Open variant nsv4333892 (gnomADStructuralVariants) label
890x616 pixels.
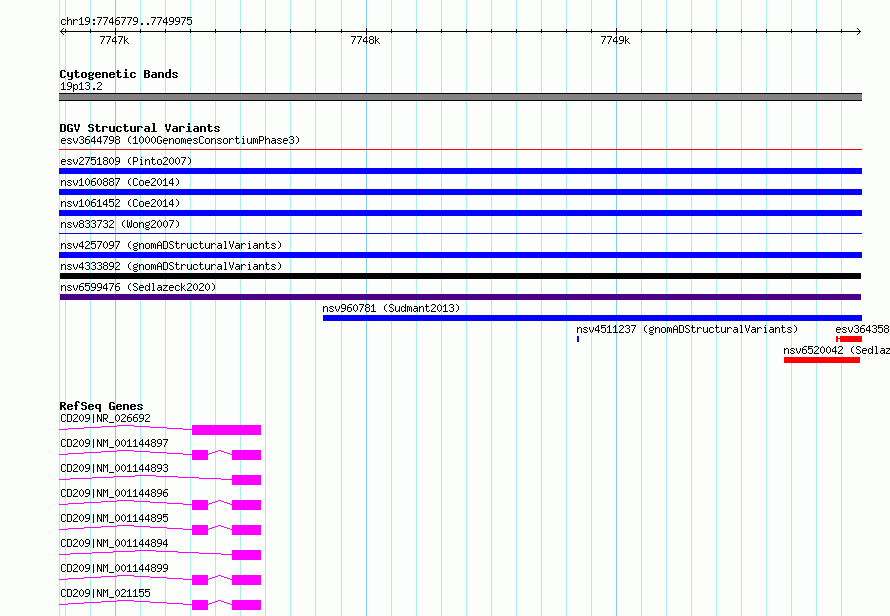point(171,266)
